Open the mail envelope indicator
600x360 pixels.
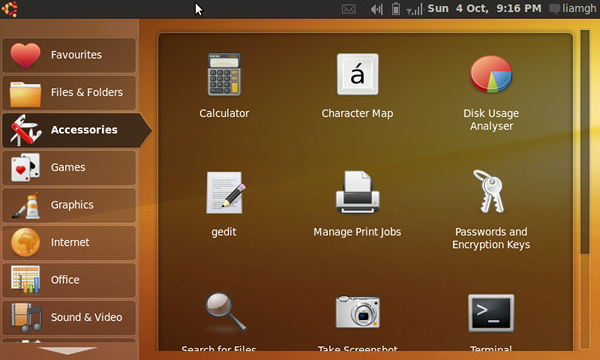(349, 9)
